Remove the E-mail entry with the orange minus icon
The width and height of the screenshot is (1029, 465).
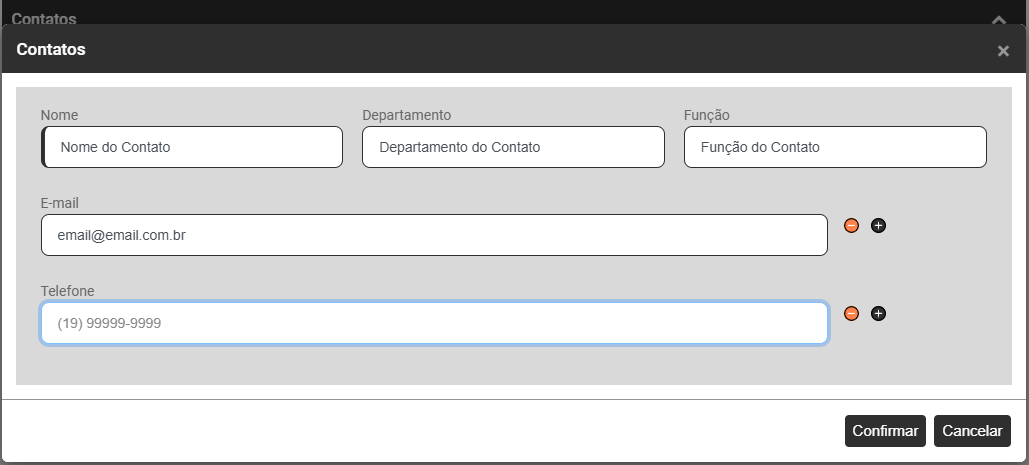(x=852, y=226)
